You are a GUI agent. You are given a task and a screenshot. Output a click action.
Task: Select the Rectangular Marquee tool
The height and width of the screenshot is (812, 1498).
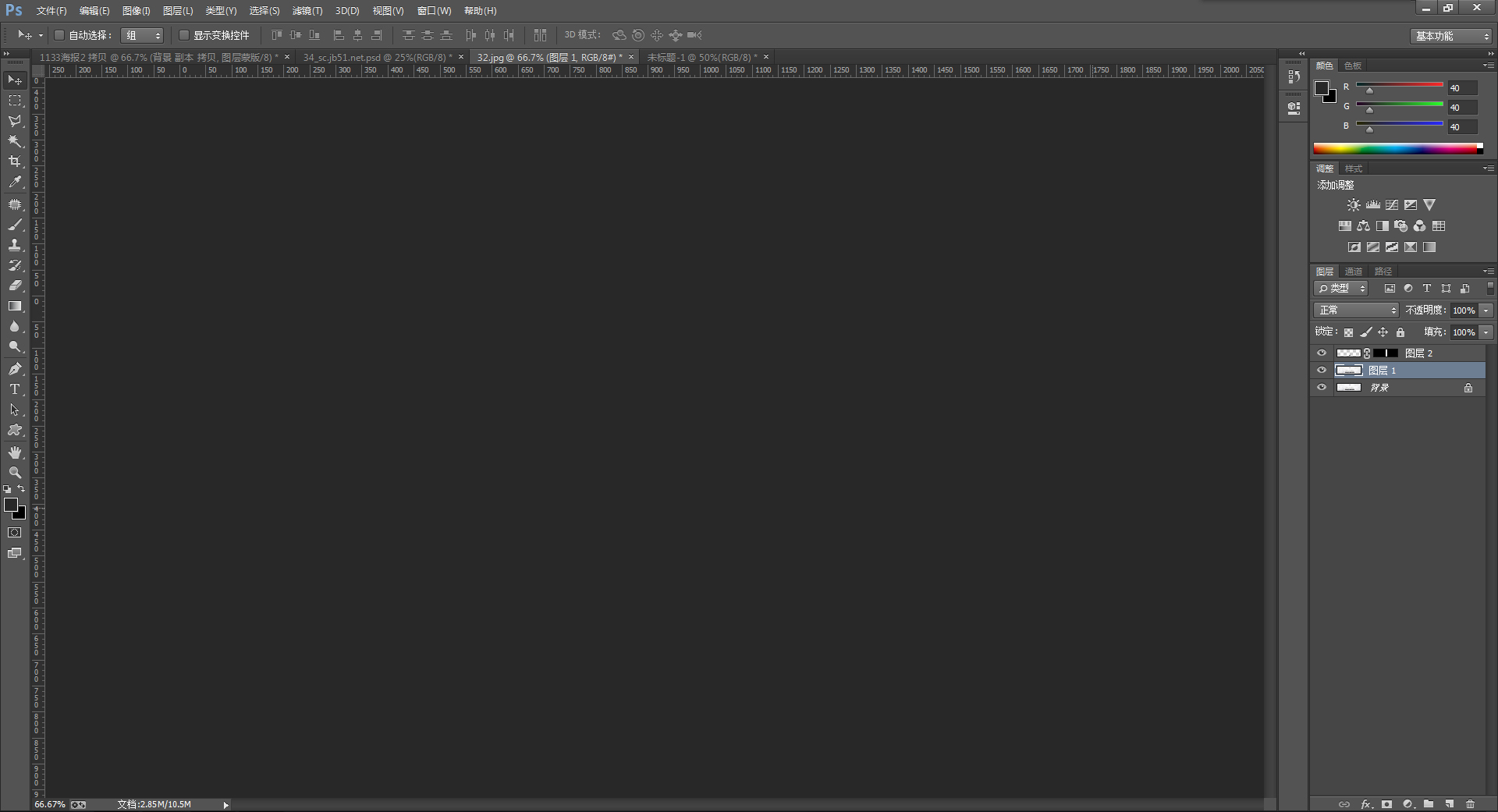point(15,101)
